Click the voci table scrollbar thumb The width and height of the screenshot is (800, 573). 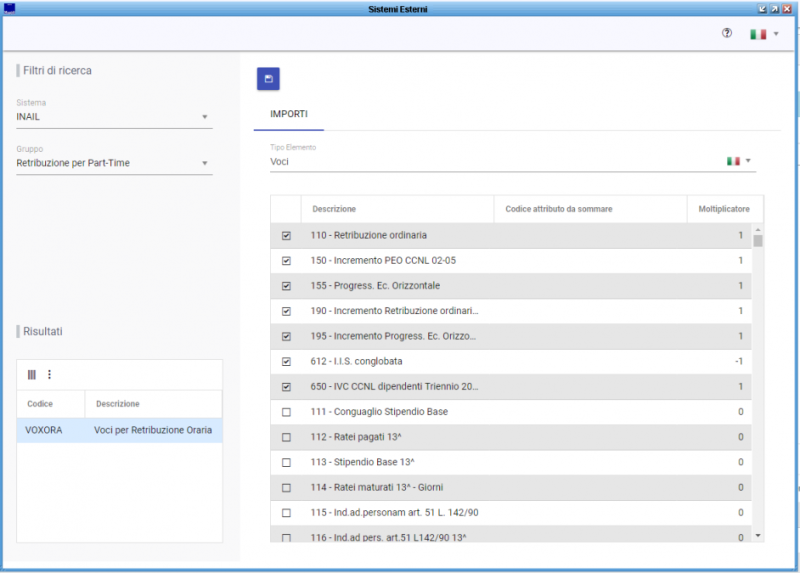[758, 241]
